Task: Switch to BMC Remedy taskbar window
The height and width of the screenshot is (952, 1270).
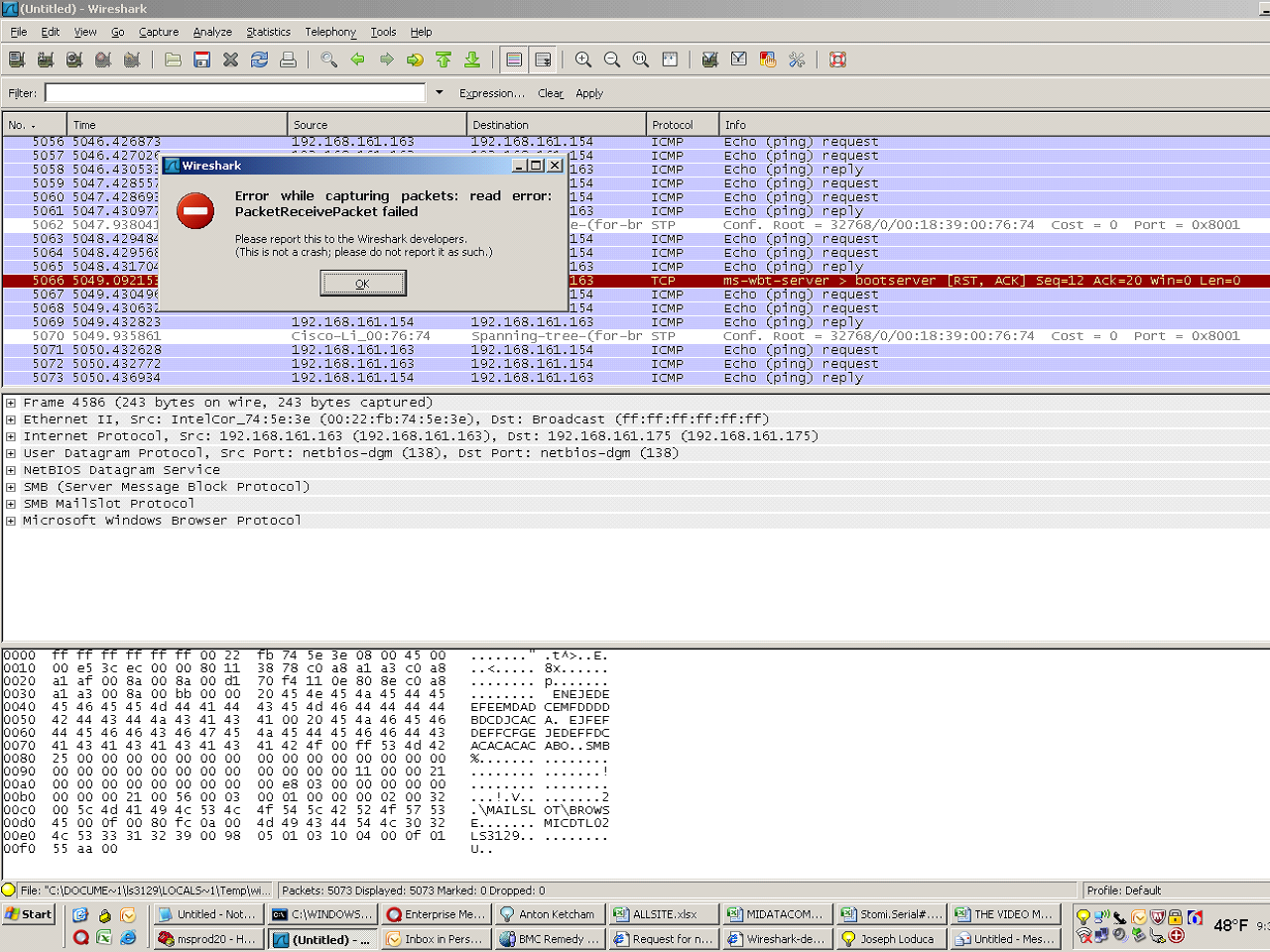Action: 550,938
